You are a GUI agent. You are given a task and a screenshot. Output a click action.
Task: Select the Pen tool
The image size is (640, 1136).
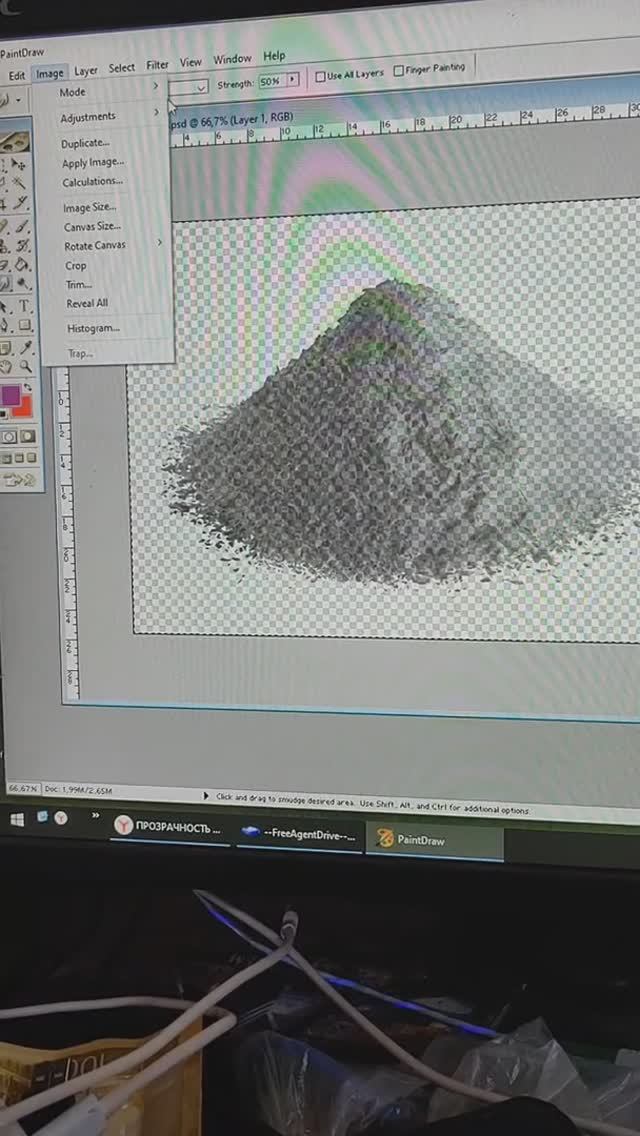(x=4, y=325)
